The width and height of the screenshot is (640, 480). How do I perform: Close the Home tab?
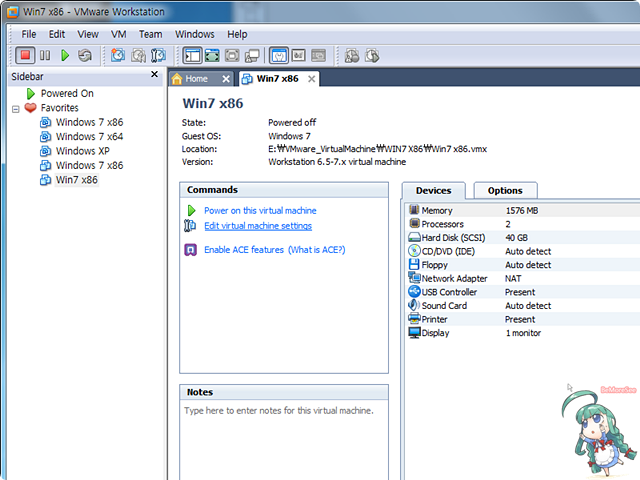(x=226, y=79)
